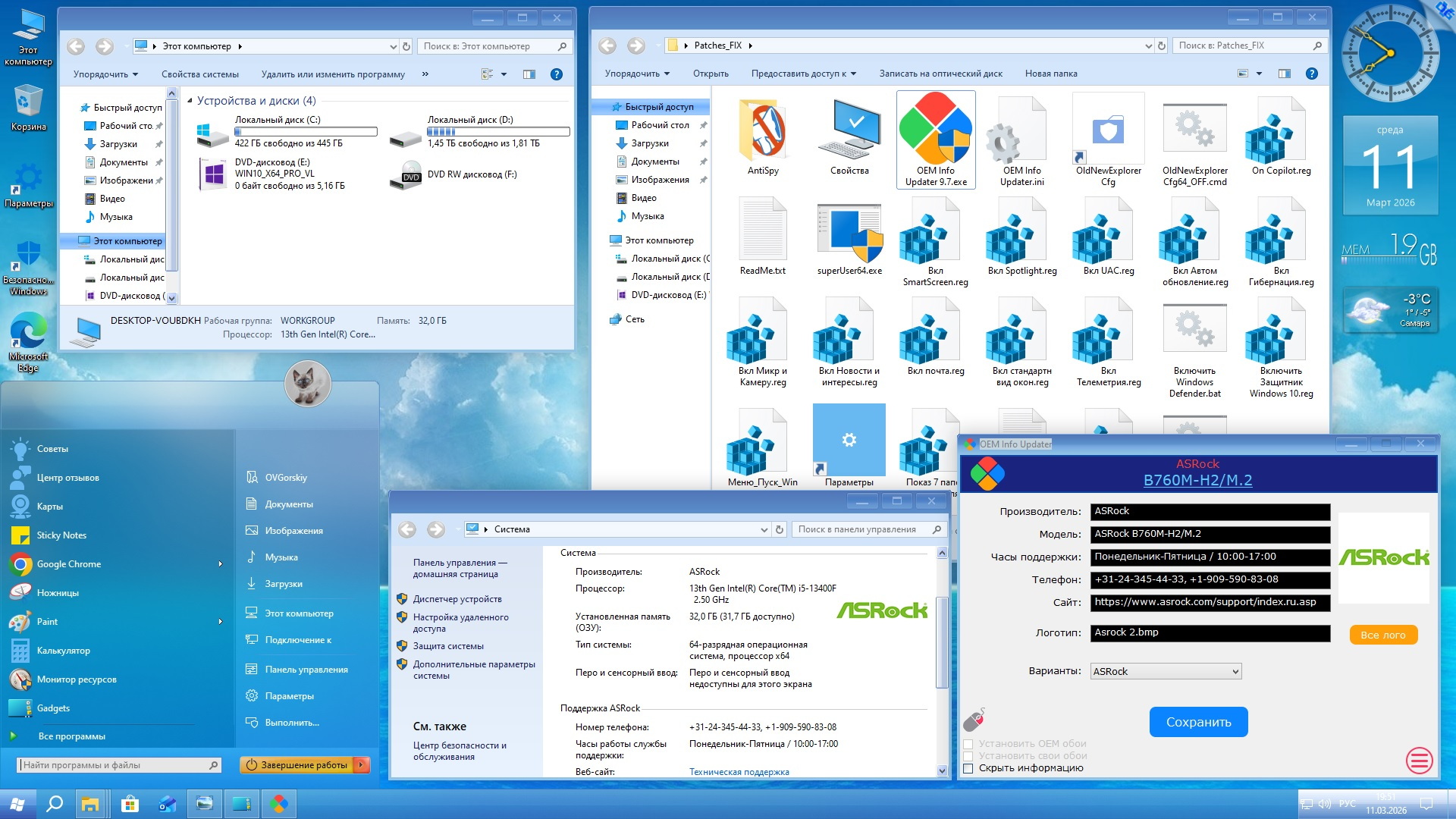This screenshot has width=1456, height=819.
Task: Click the Найти программы и файлы search field
Action: [114, 765]
